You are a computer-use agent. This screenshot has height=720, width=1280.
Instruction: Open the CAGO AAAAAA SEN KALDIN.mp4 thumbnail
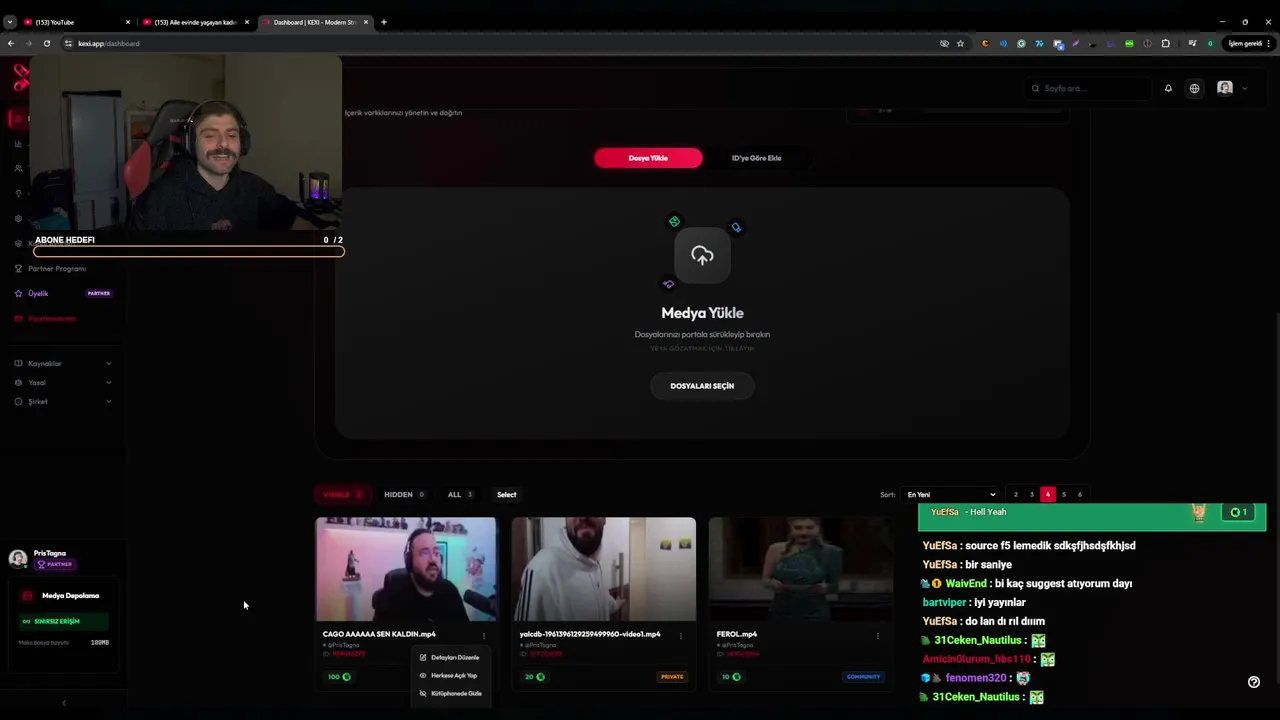pos(406,569)
